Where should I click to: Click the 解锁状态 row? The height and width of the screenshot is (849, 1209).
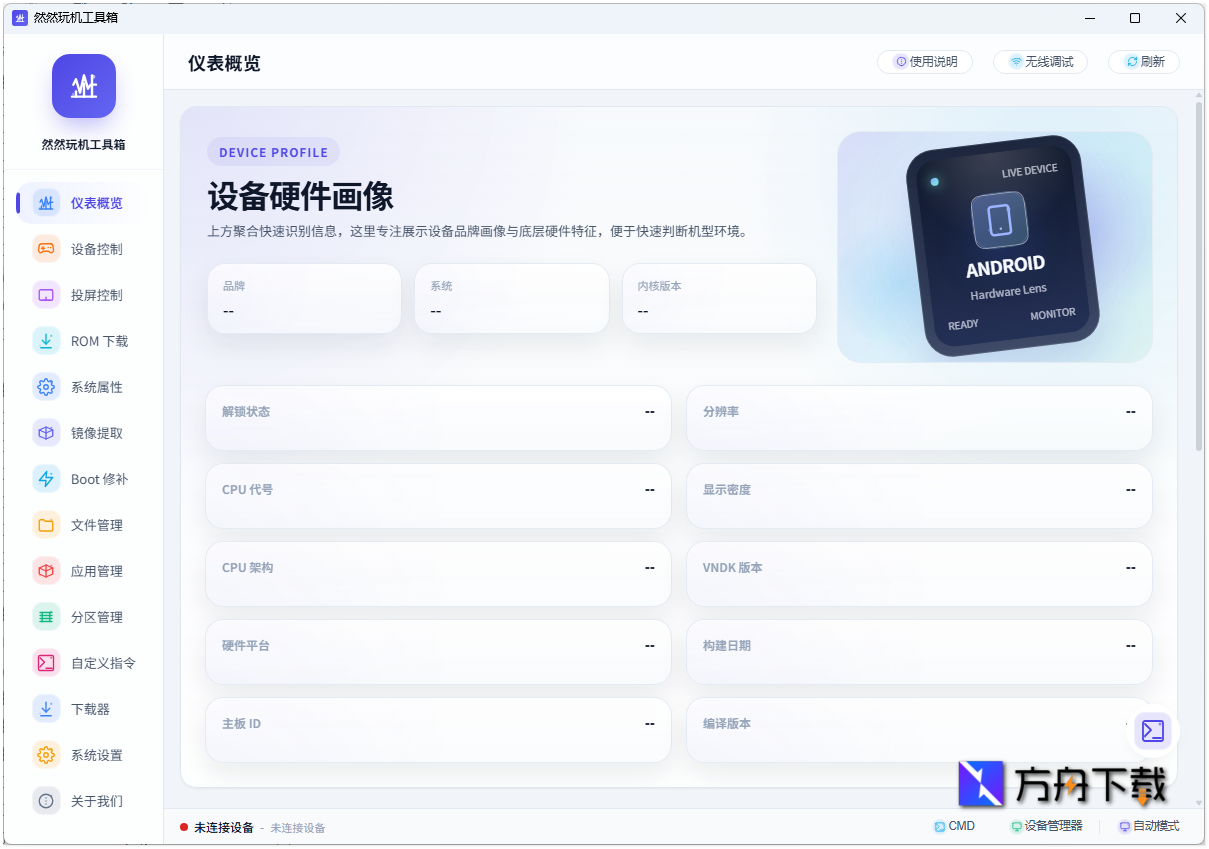pyautogui.click(x=438, y=418)
